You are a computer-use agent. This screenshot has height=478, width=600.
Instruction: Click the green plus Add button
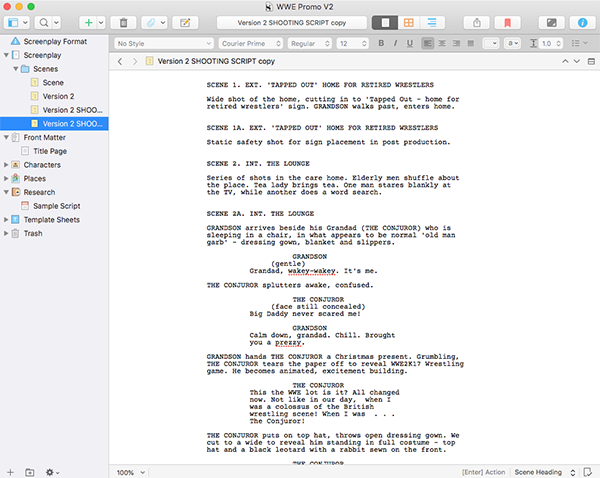pyautogui.click(x=88, y=23)
